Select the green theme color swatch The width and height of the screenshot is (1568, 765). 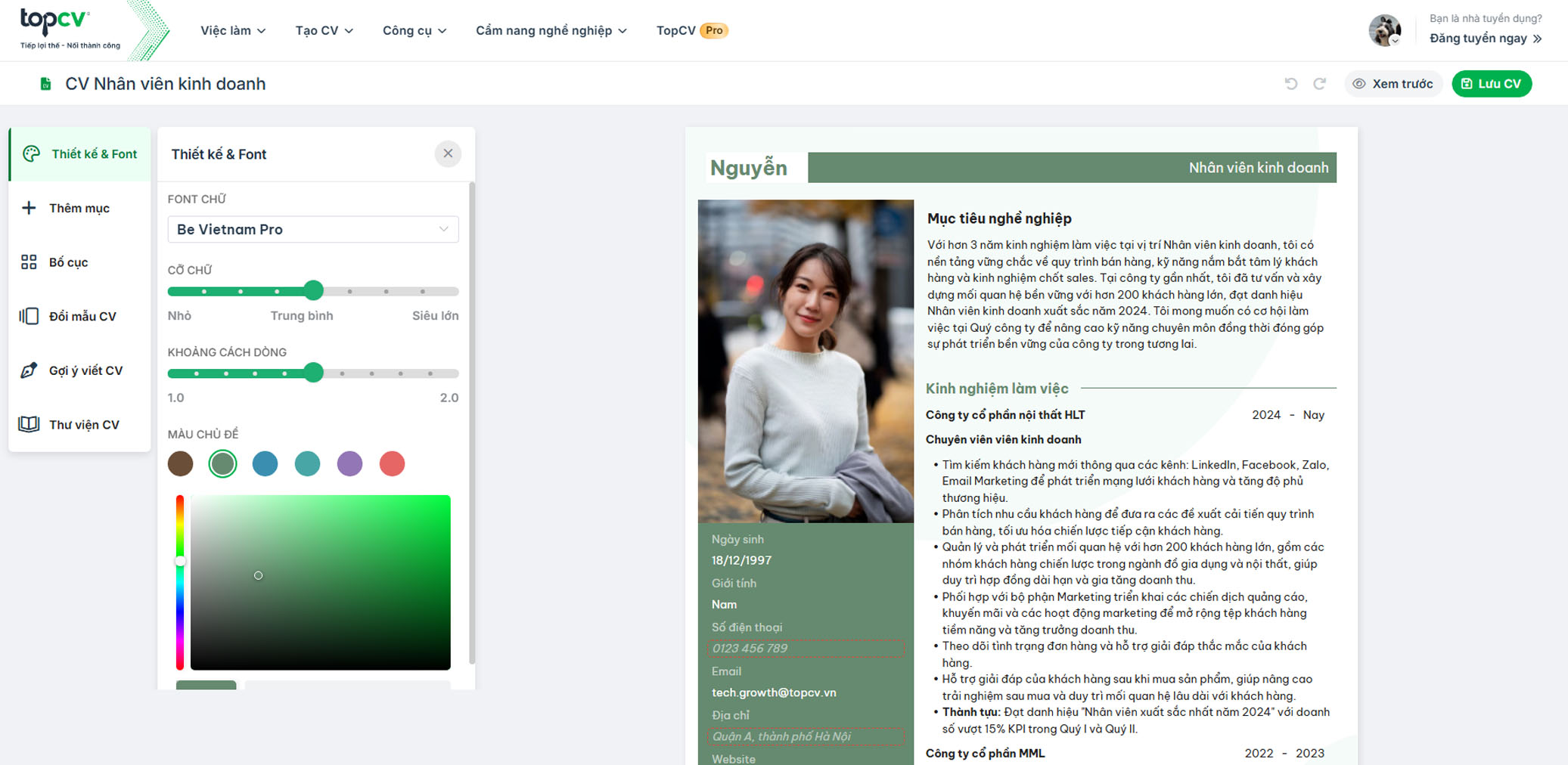pyautogui.click(x=222, y=463)
